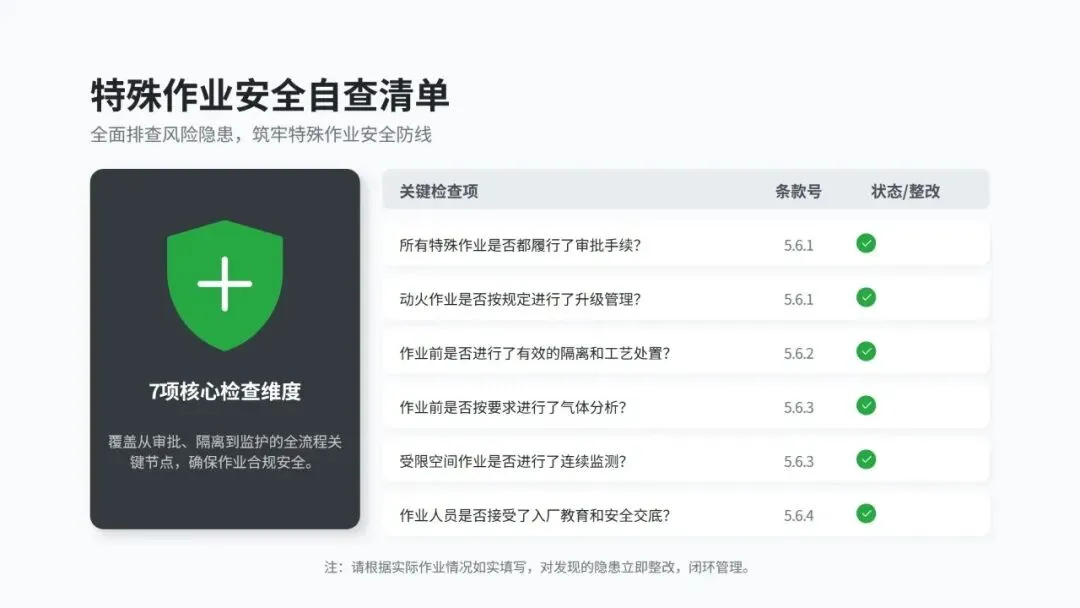Click 动火作业是否按规定进行了升级管理 item

pyautogui.click(x=520, y=300)
